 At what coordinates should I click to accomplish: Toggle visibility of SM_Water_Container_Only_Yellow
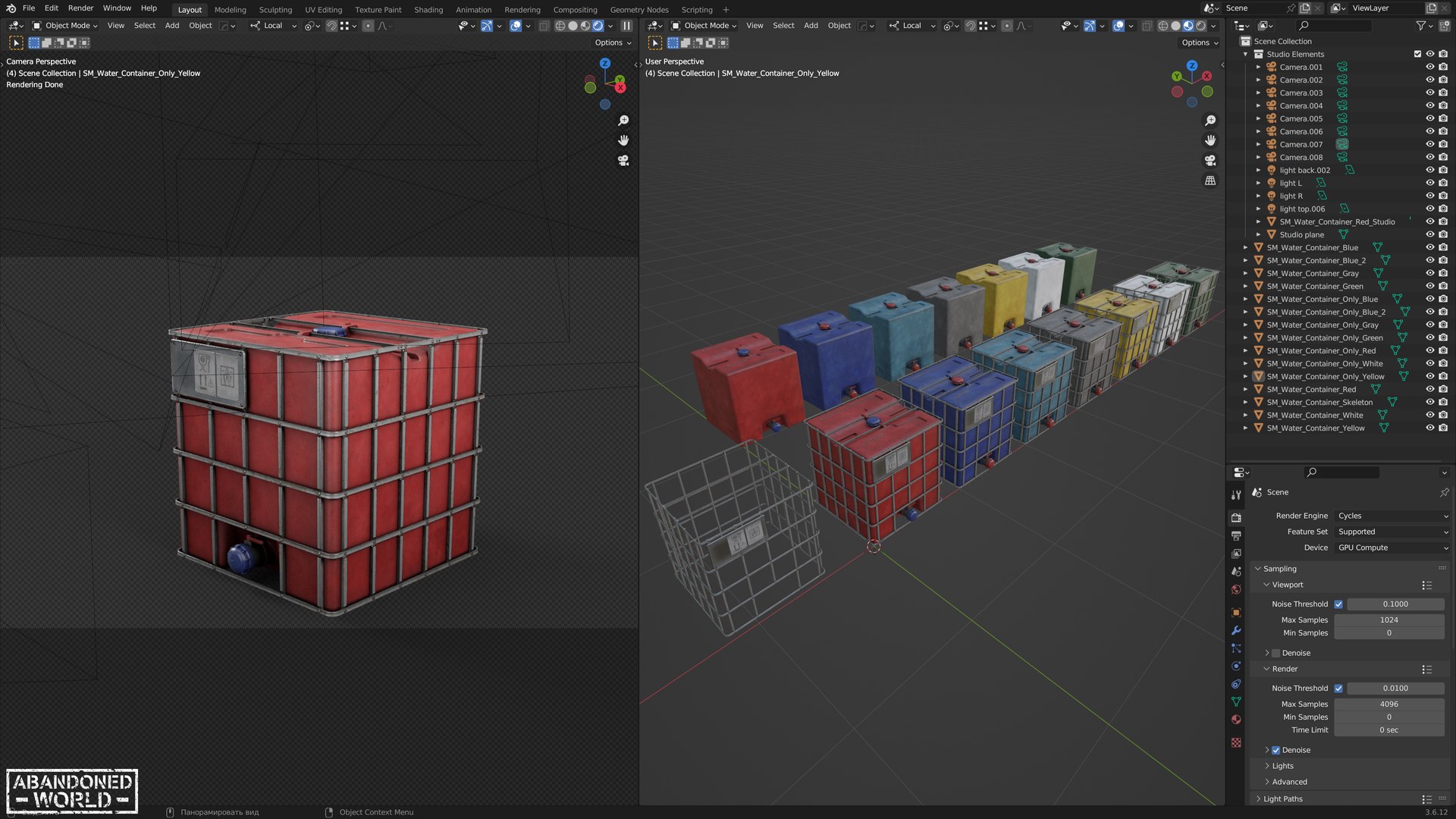(1429, 376)
